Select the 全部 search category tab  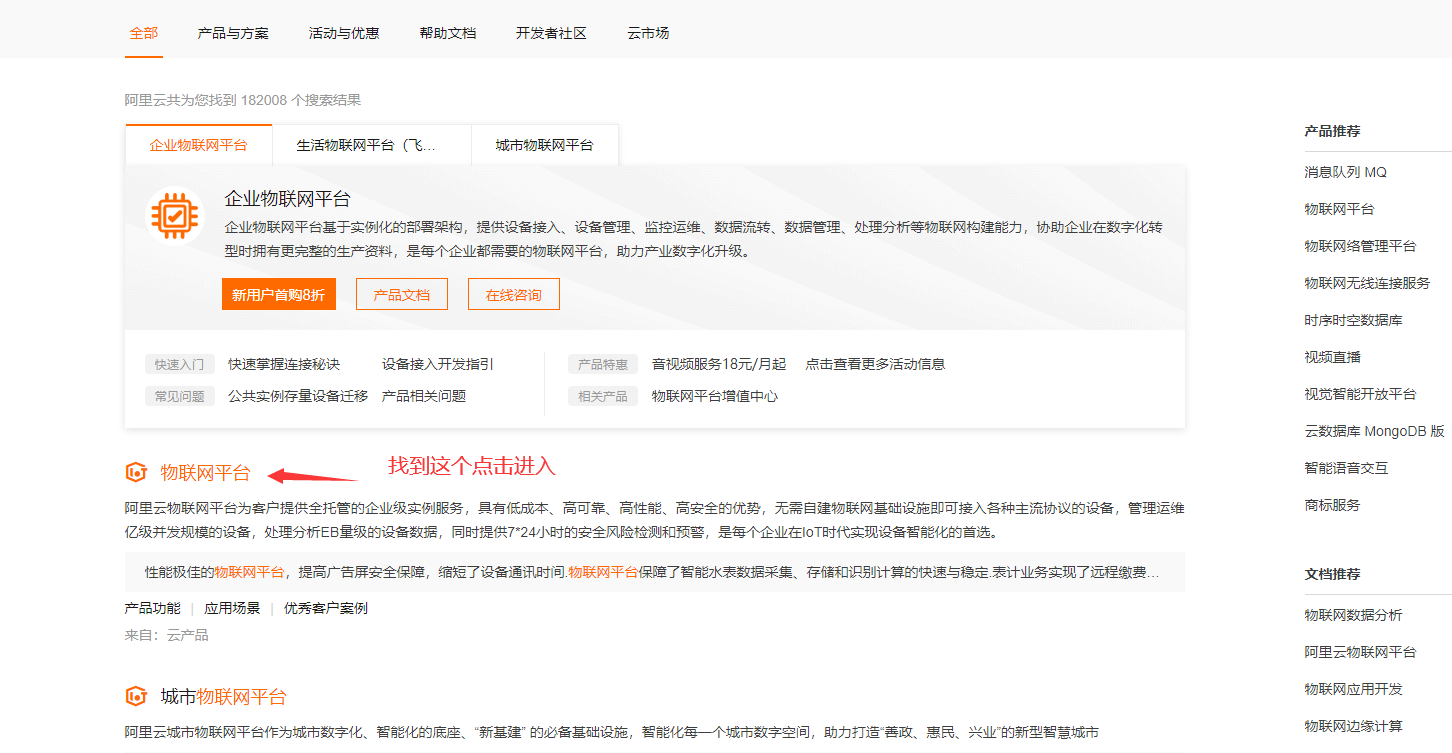click(x=144, y=33)
